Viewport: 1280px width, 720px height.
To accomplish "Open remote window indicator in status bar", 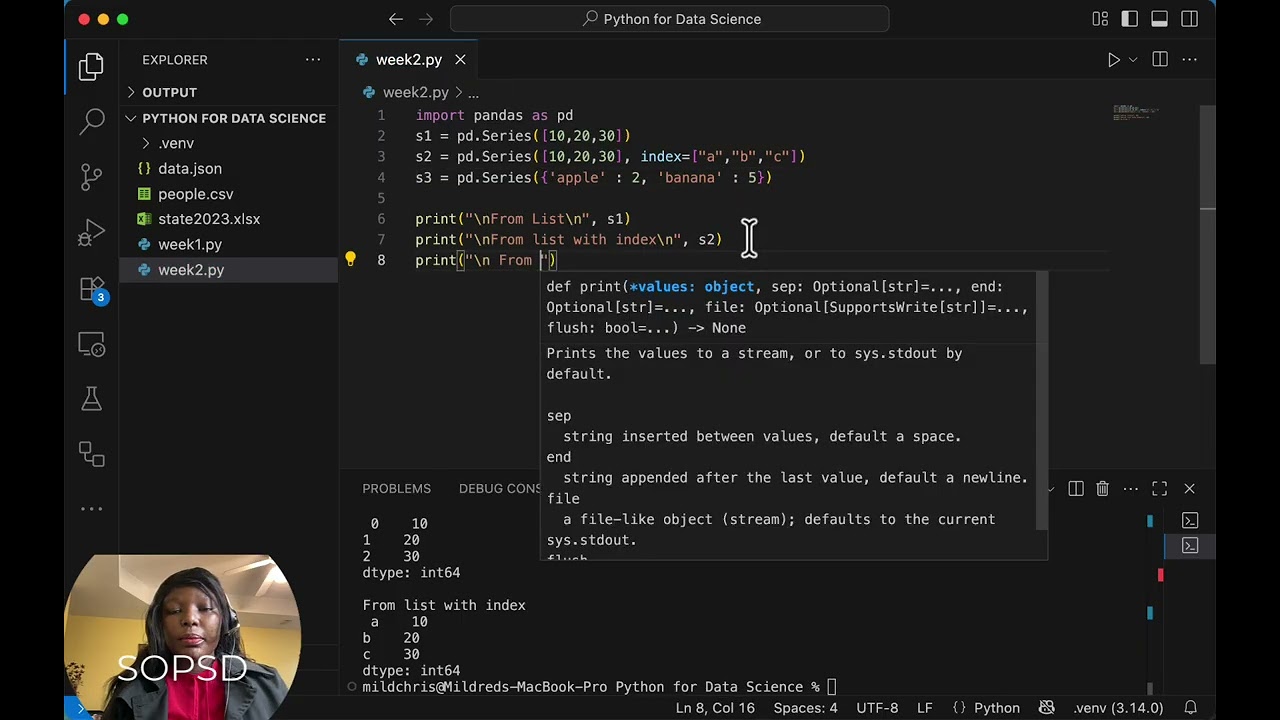I will (x=80, y=708).
